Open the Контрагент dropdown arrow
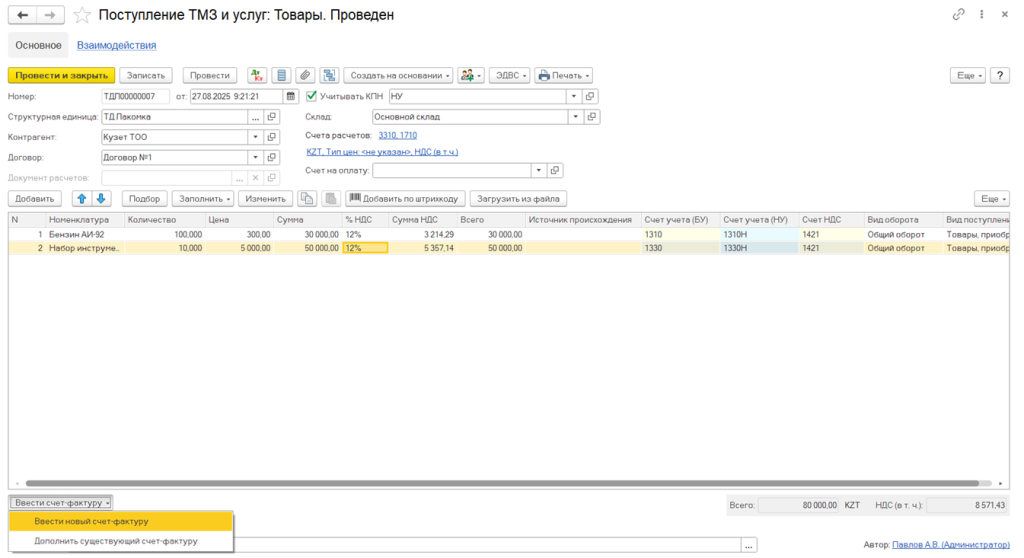This screenshot has height=558, width=1024. click(x=255, y=137)
